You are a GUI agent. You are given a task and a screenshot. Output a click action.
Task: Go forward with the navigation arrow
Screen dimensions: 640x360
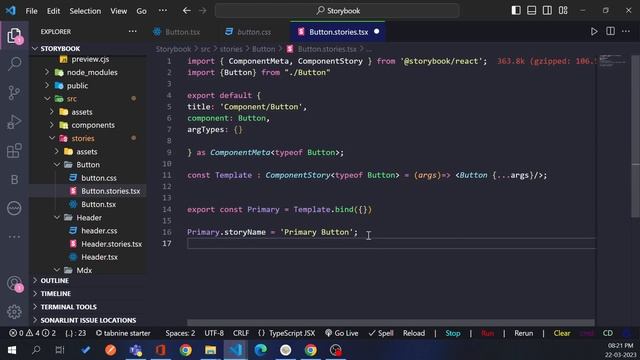pos(203,11)
